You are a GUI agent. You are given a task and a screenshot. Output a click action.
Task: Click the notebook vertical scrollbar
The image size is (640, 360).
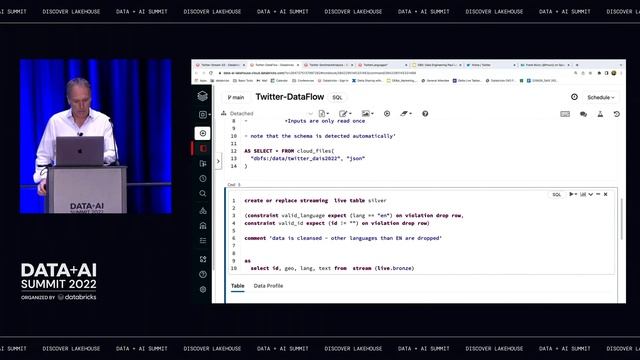tap(621, 220)
